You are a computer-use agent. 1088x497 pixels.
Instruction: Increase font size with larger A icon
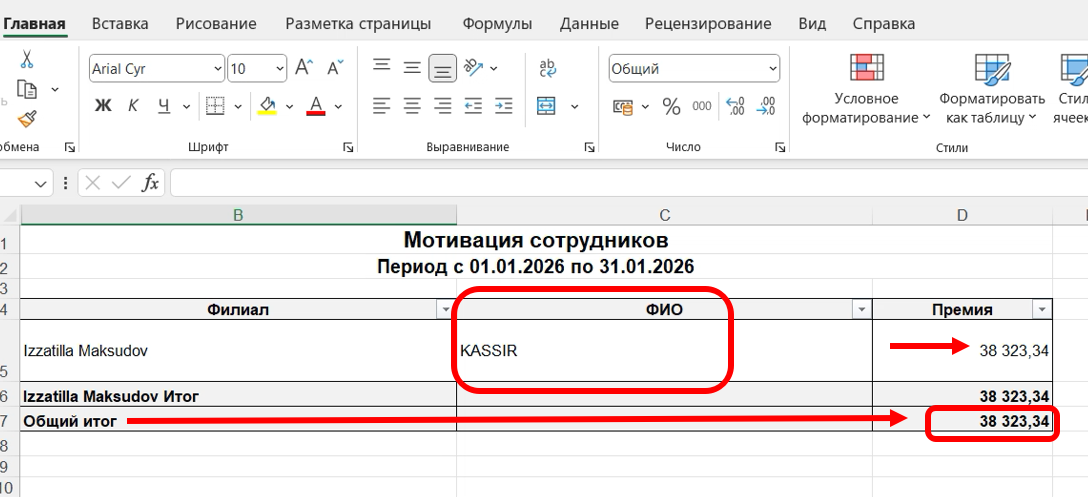304,68
